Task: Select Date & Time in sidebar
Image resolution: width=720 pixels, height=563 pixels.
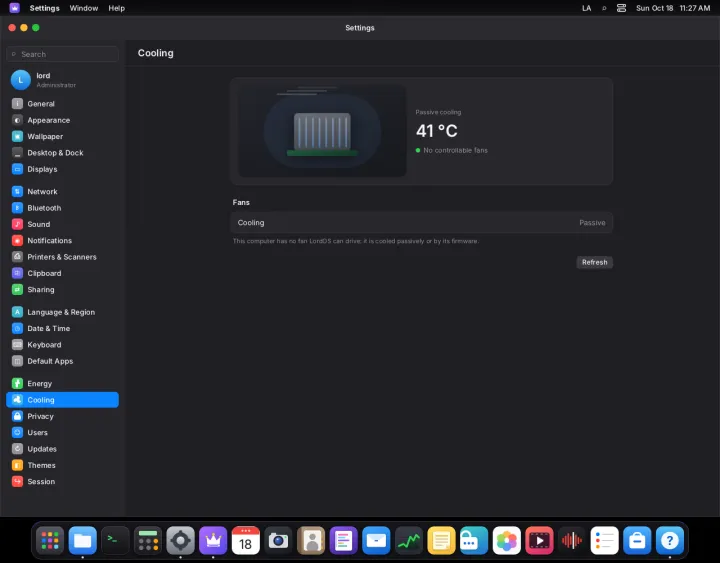Action: (62, 328)
